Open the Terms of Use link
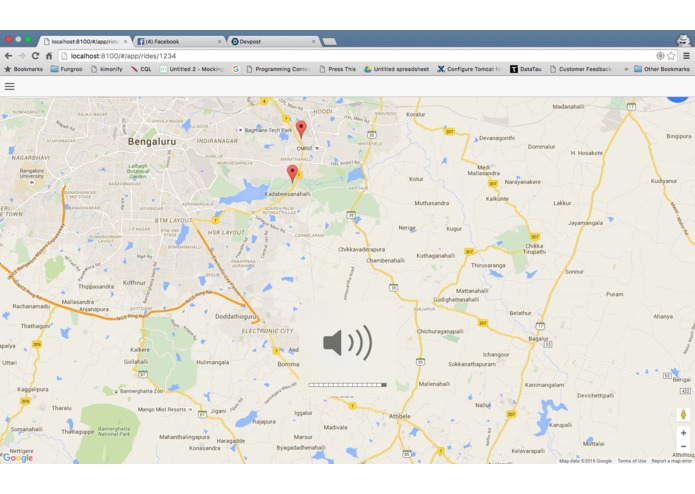Viewport: 695px width, 494px height. (x=631, y=461)
